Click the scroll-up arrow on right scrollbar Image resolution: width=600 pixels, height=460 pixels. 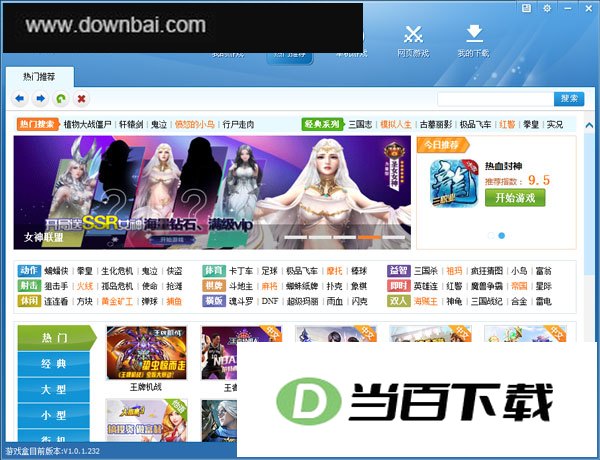coord(589,125)
